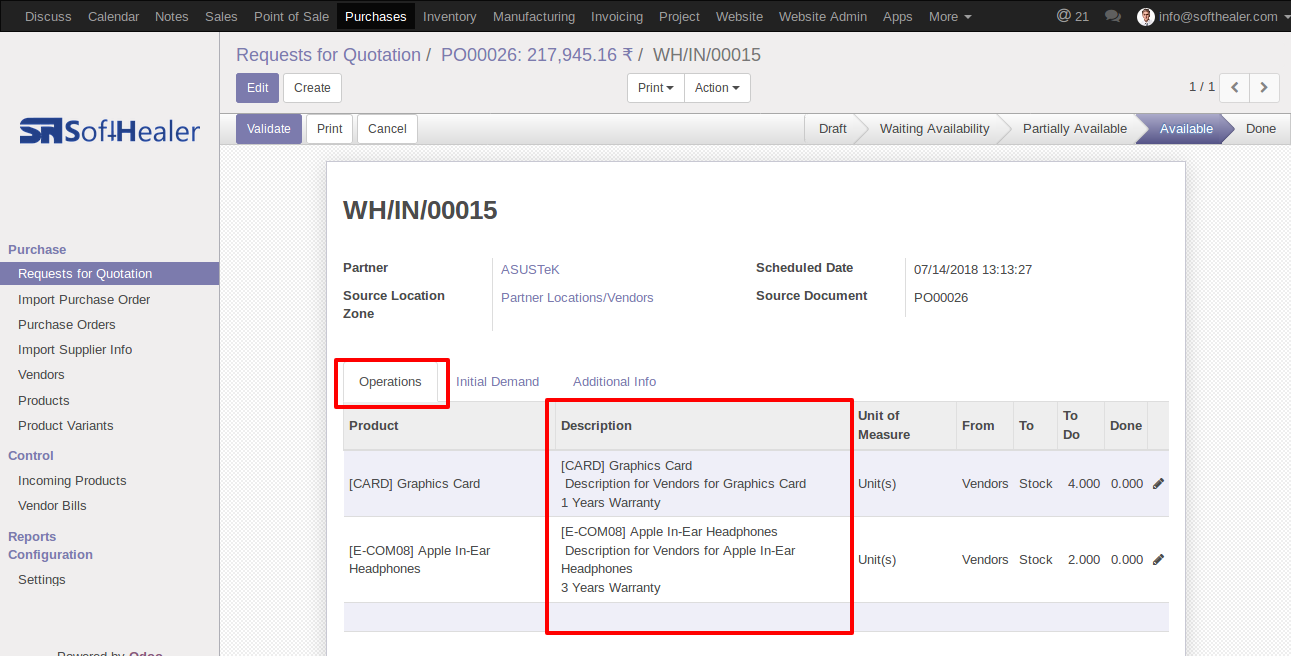1291x656 pixels.
Task: Open the Apps menu
Action: (x=898, y=16)
